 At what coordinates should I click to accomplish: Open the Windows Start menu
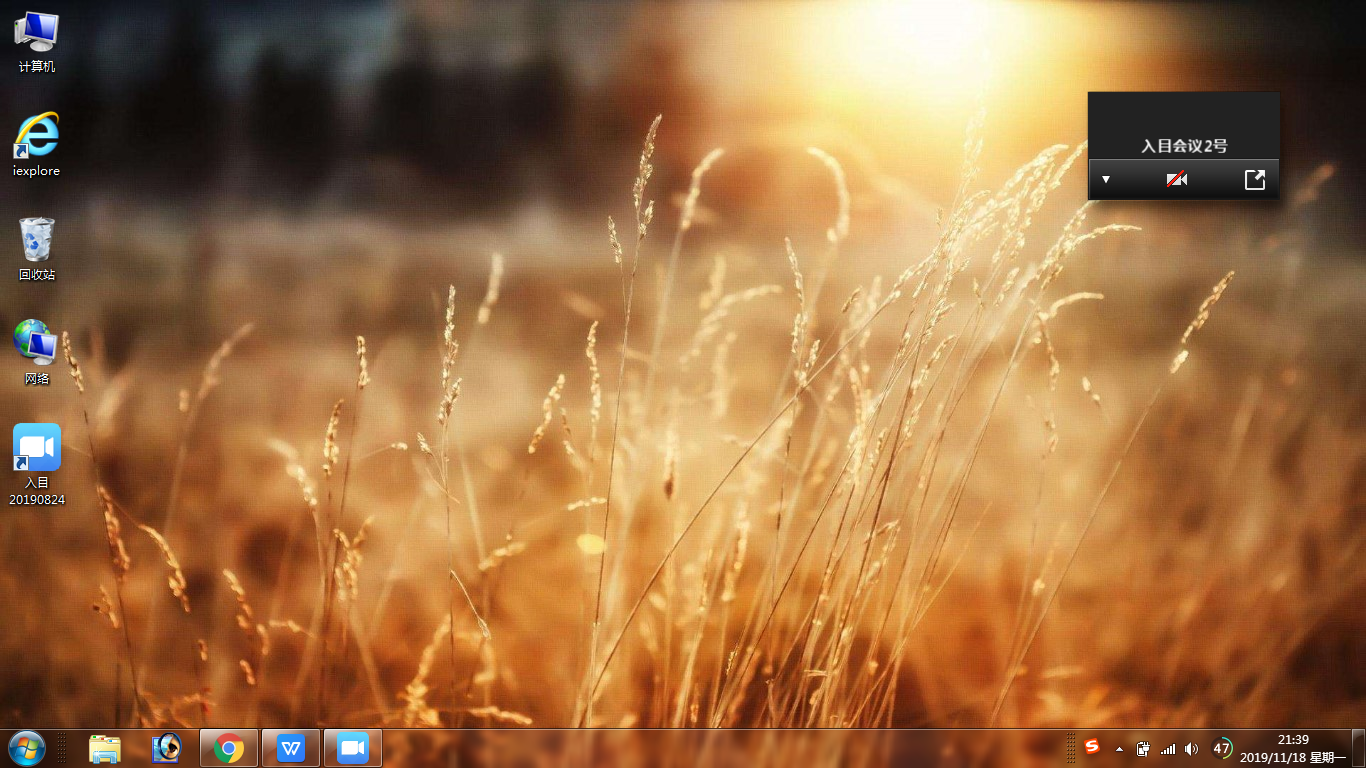pos(27,748)
